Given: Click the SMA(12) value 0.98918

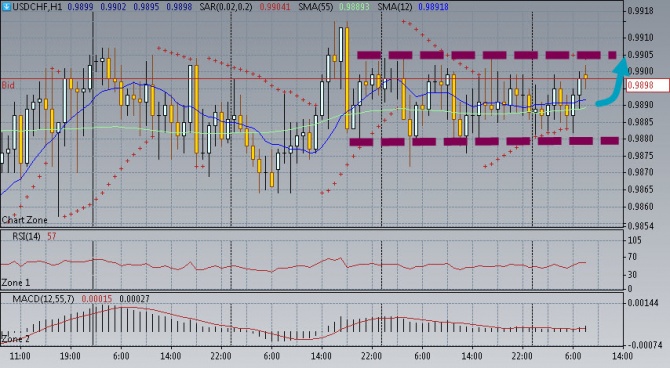Looking at the screenshot, I should pyautogui.click(x=433, y=7).
